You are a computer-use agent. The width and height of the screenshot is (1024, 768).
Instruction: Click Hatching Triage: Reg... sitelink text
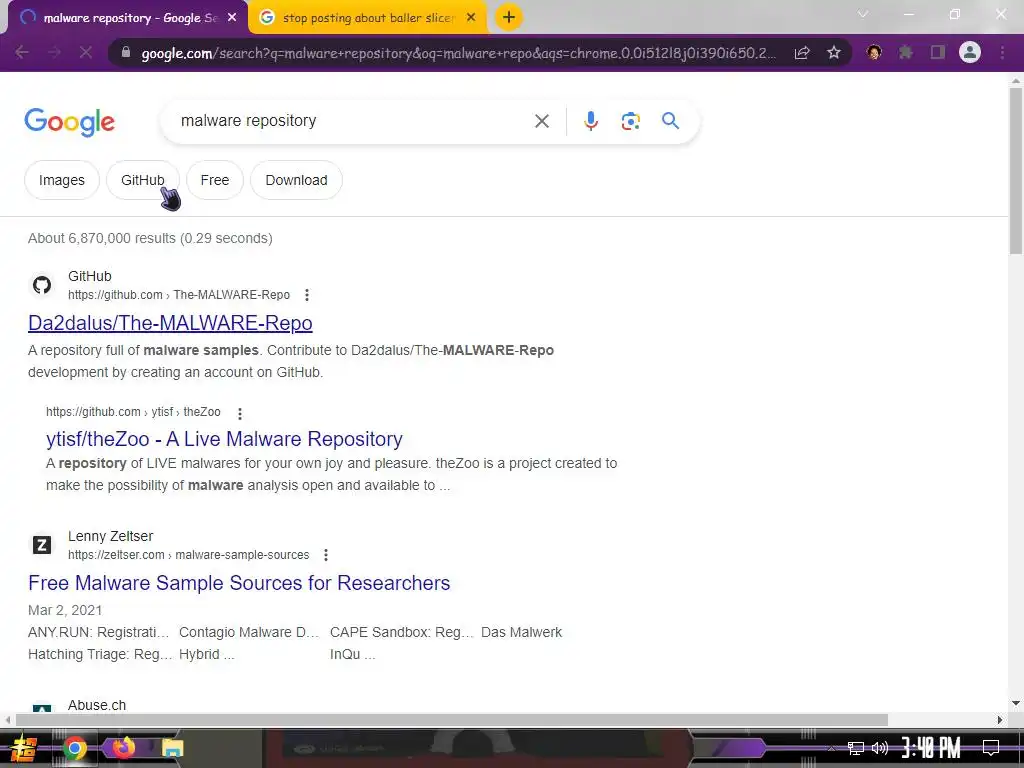(100, 654)
